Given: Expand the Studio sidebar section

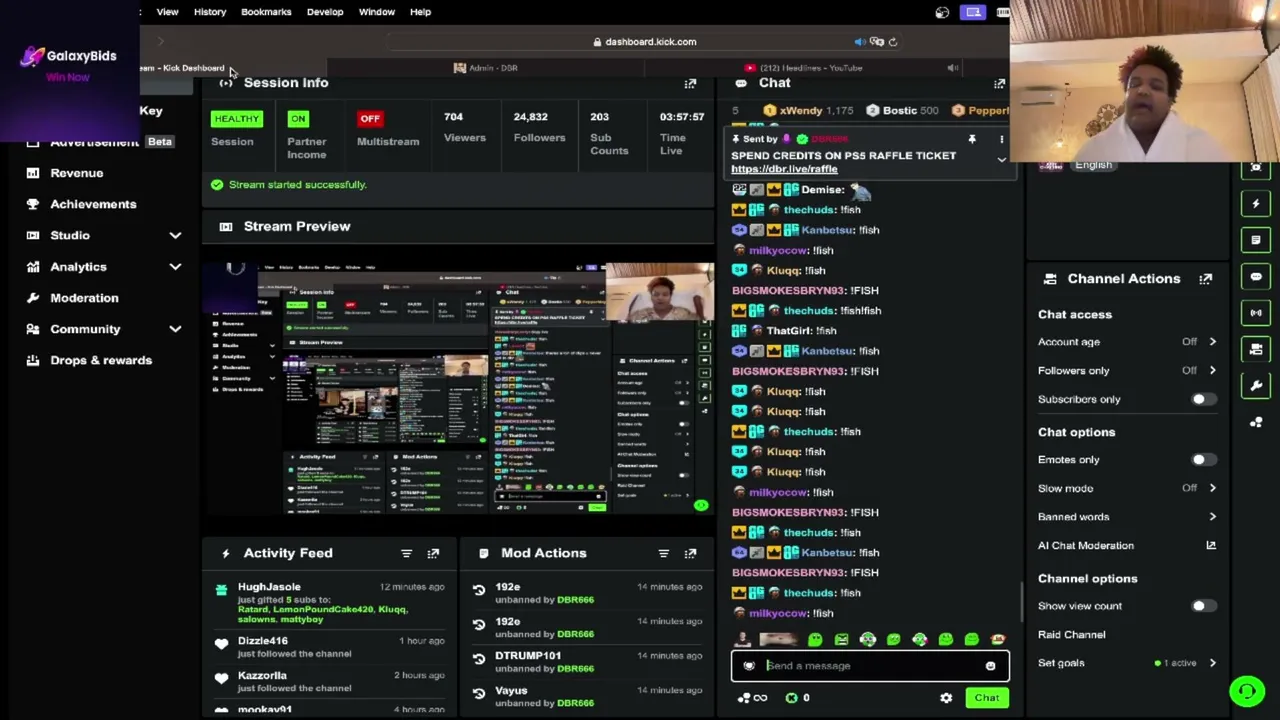Looking at the screenshot, I should coord(175,236).
